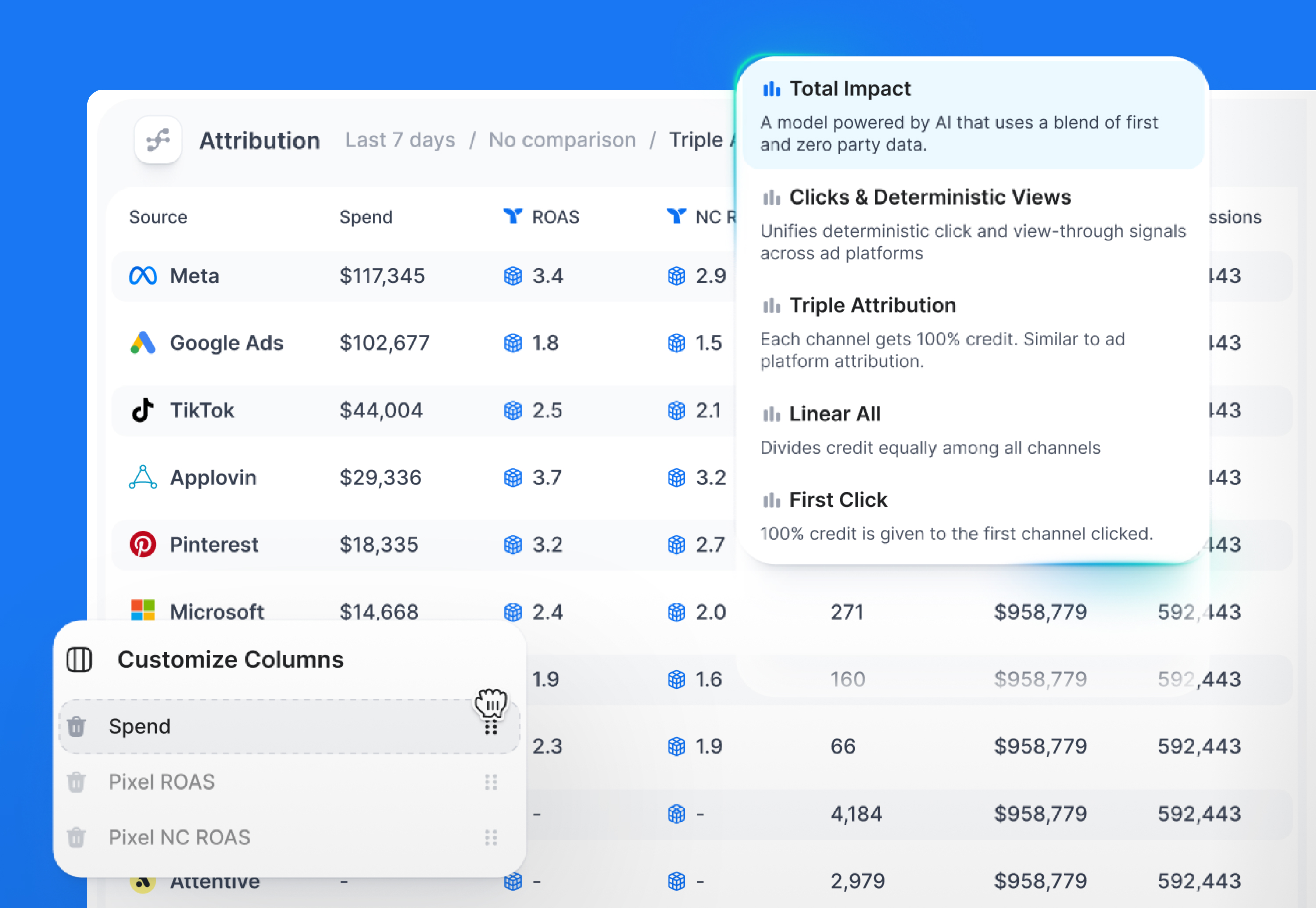The height and width of the screenshot is (908, 1316).
Task: Click the Pinterest source name
Action: tap(214, 545)
